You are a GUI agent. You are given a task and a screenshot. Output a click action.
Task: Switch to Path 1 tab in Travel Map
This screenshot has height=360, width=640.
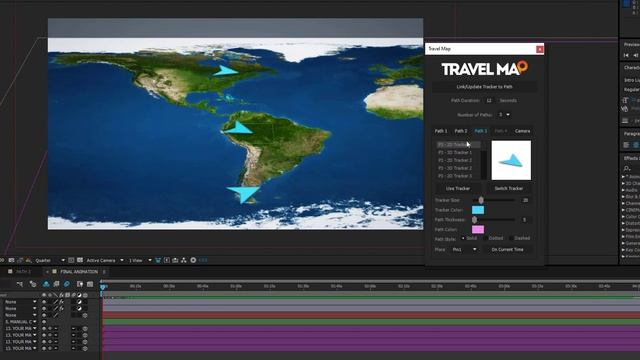[x=441, y=131]
